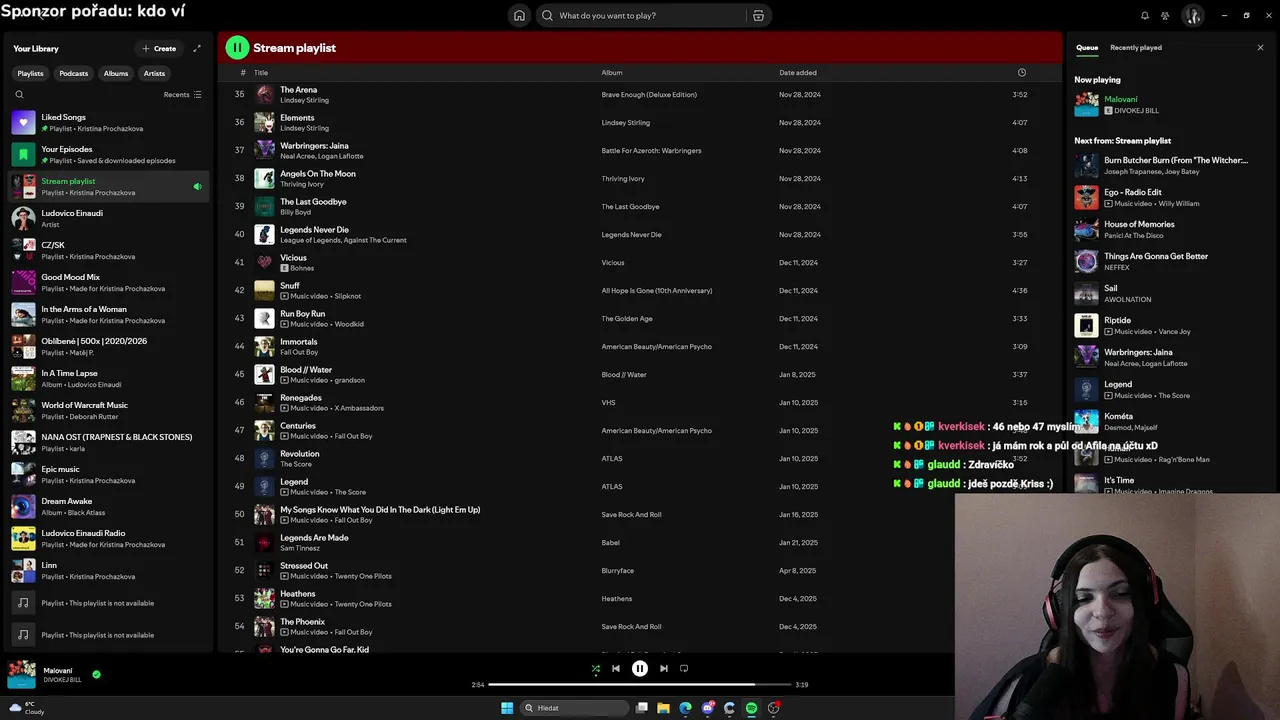Open OBS Studio icon in the taskbar
This screenshot has height=720, width=1280.
(x=773, y=708)
